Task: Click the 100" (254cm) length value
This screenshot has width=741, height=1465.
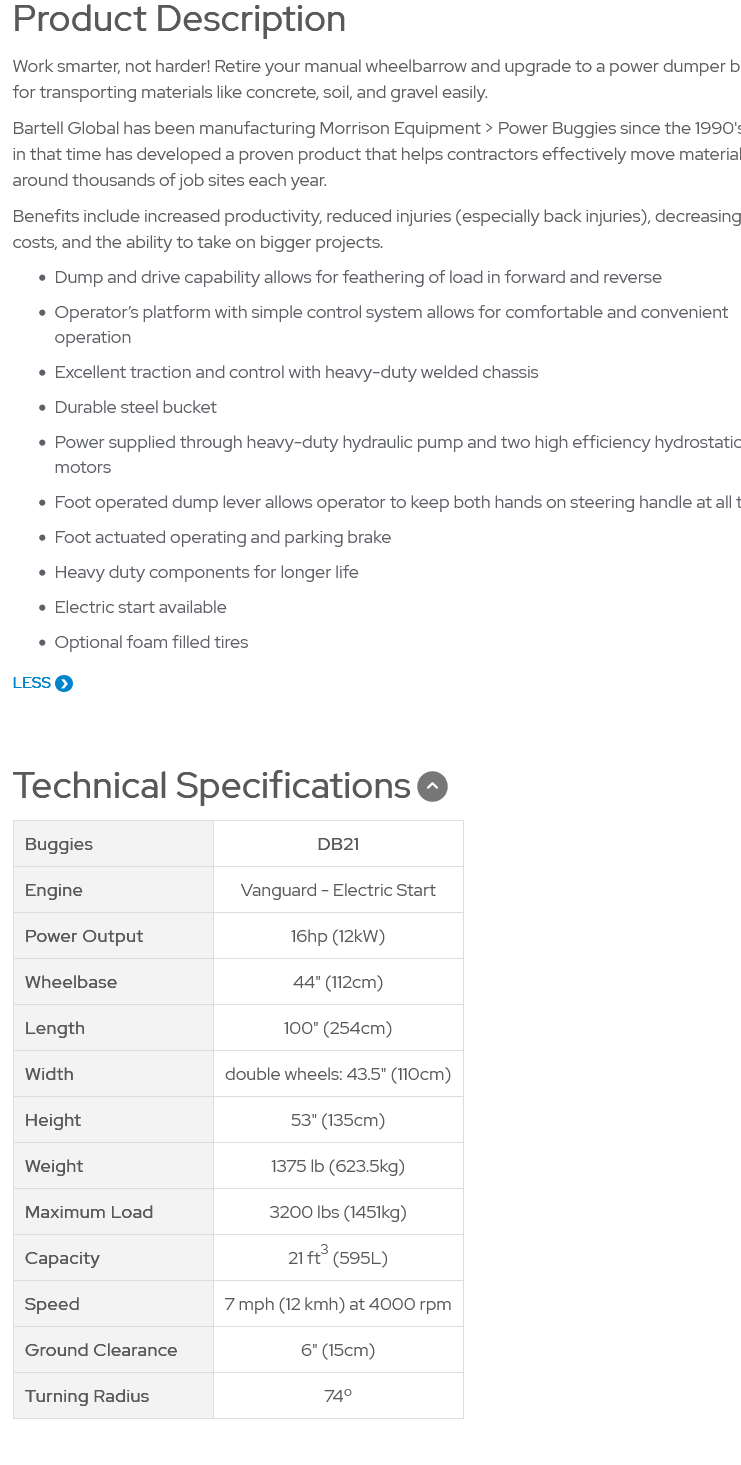Action: (338, 1028)
